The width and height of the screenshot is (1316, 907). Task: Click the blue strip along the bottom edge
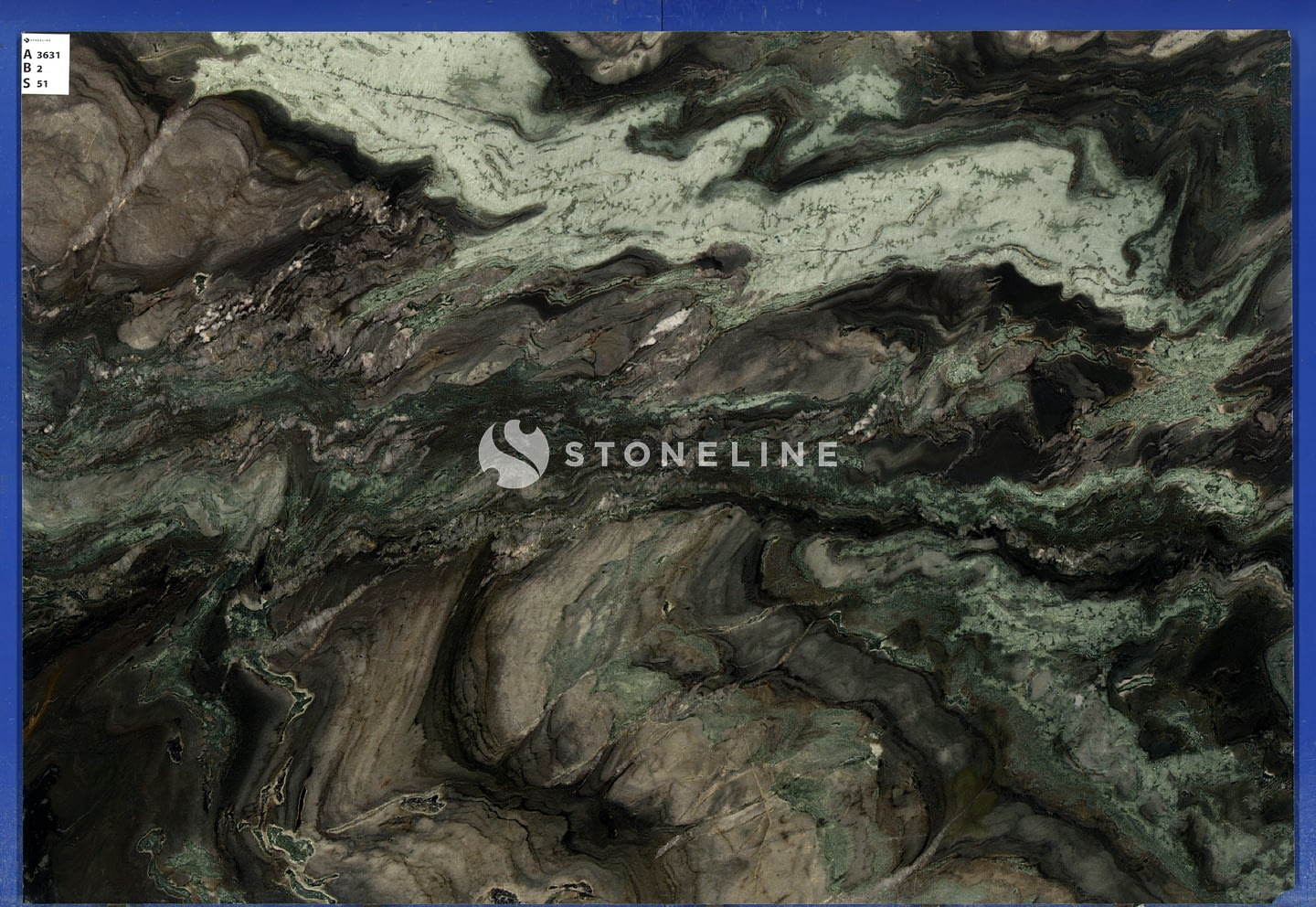(x=658, y=902)
